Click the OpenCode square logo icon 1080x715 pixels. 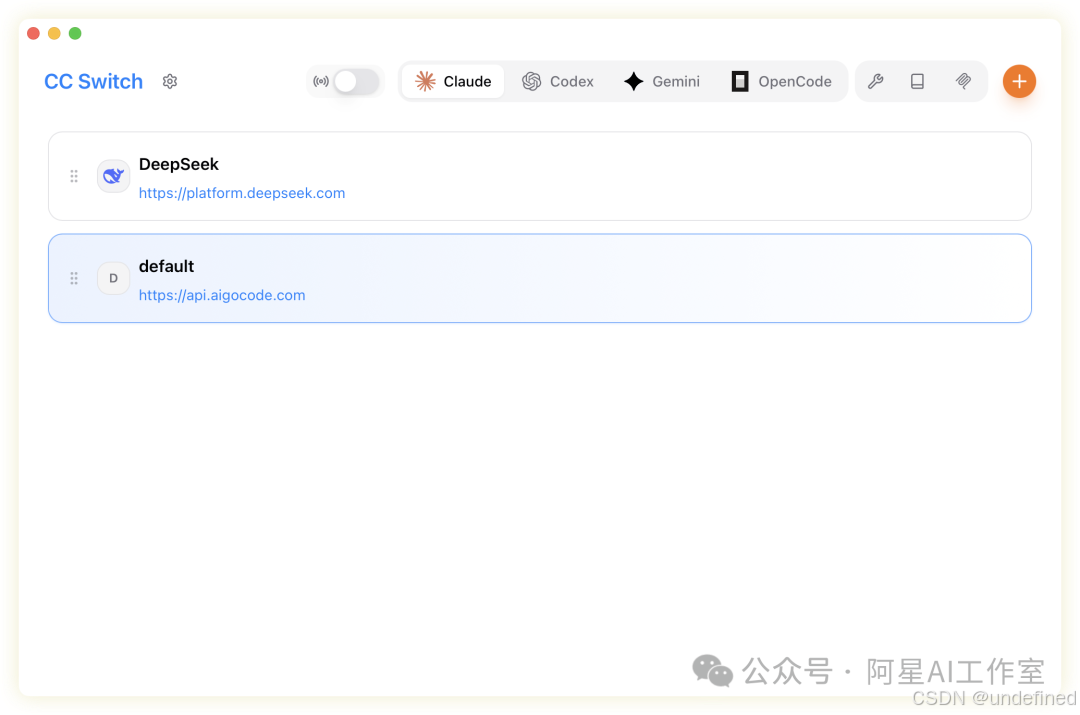click(740, 81)
